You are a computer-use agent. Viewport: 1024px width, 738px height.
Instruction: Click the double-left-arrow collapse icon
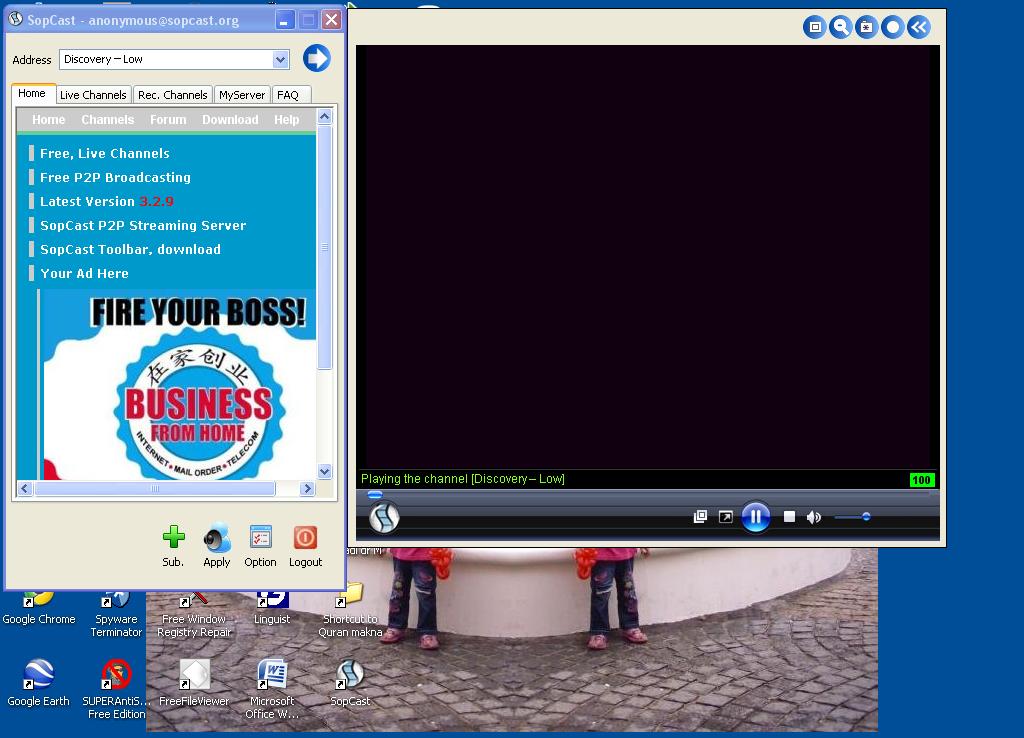919,27
